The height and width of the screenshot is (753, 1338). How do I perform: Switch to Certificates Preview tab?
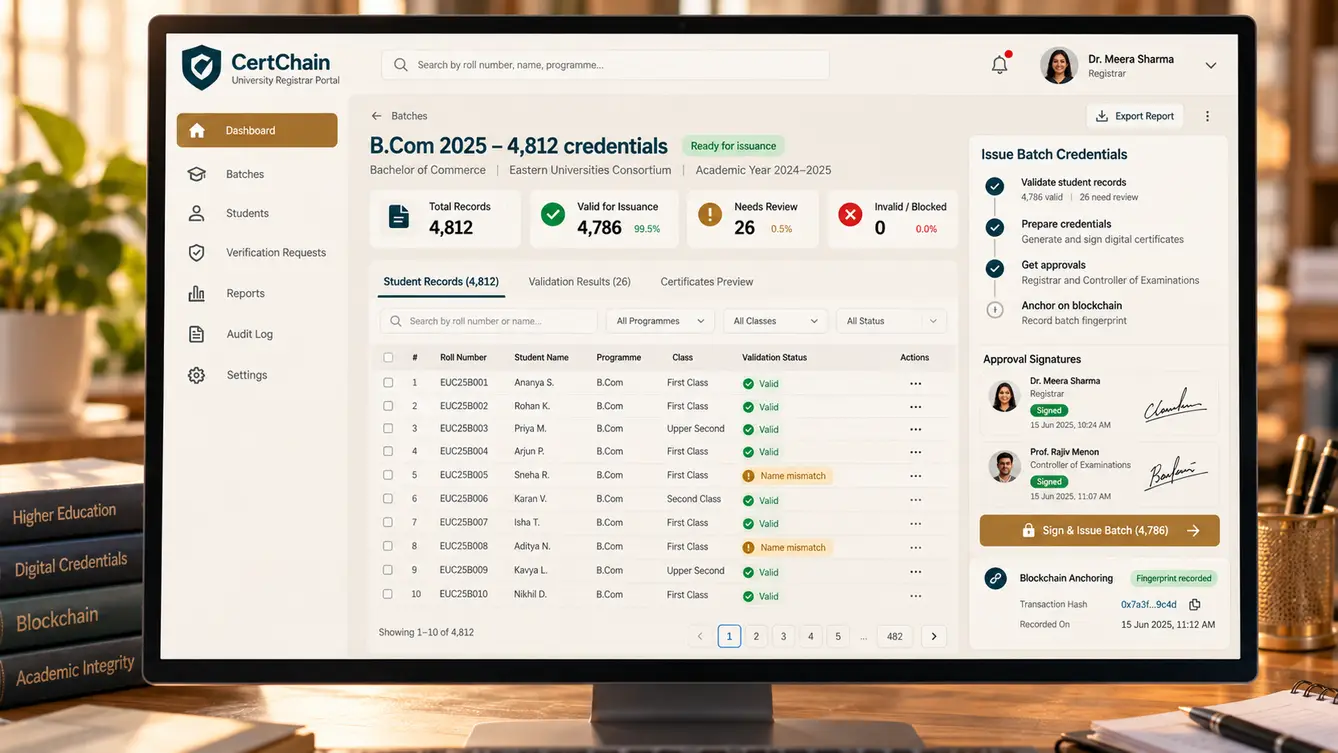707,282
